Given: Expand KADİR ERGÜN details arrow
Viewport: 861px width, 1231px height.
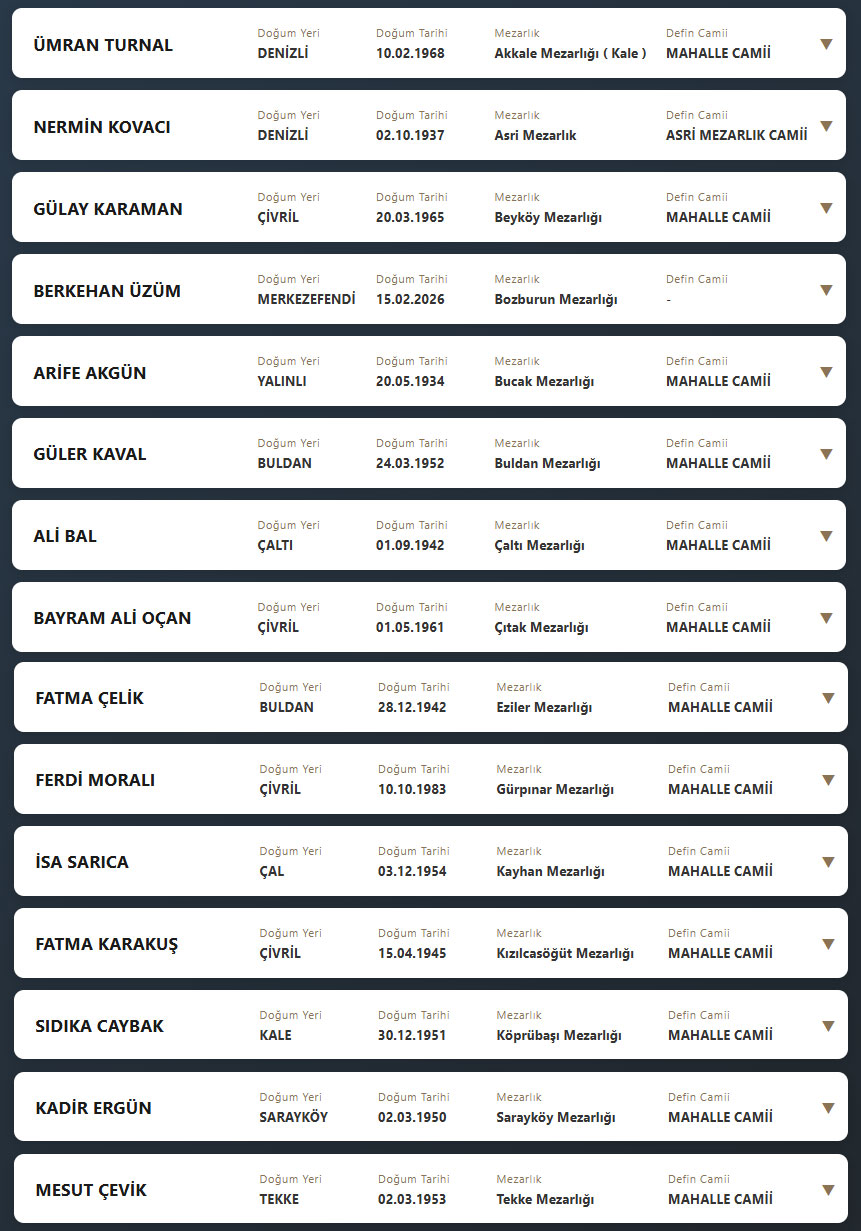Looking at the screenshot, I should [828, 1108].
